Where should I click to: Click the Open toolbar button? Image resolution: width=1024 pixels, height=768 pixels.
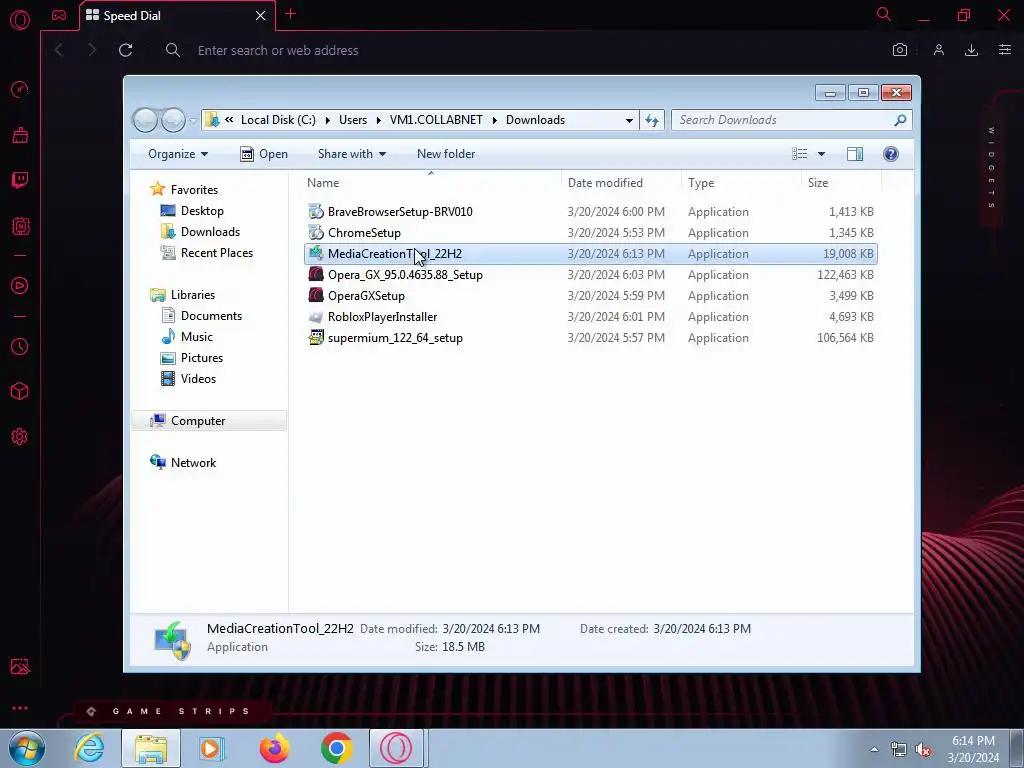click(264, 154)
